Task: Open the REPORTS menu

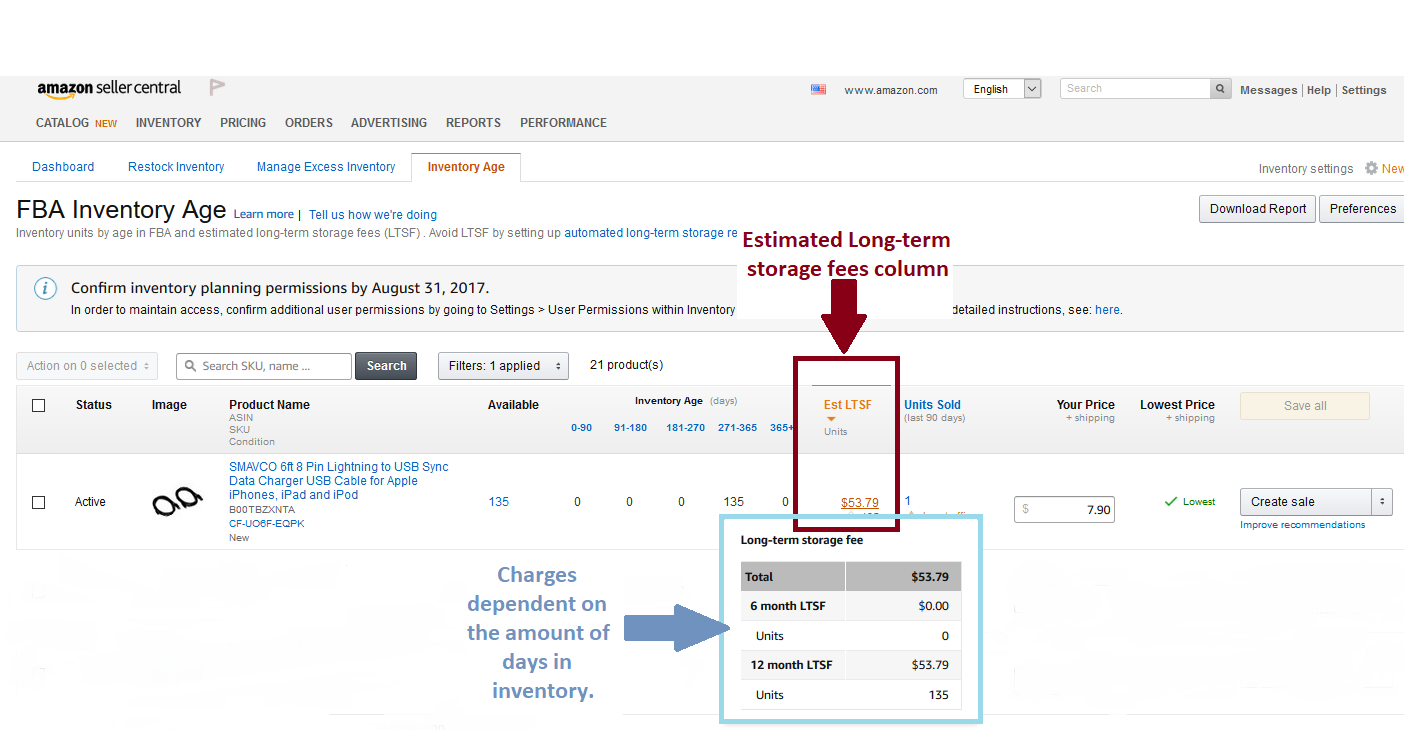Action: pos(473,123)
